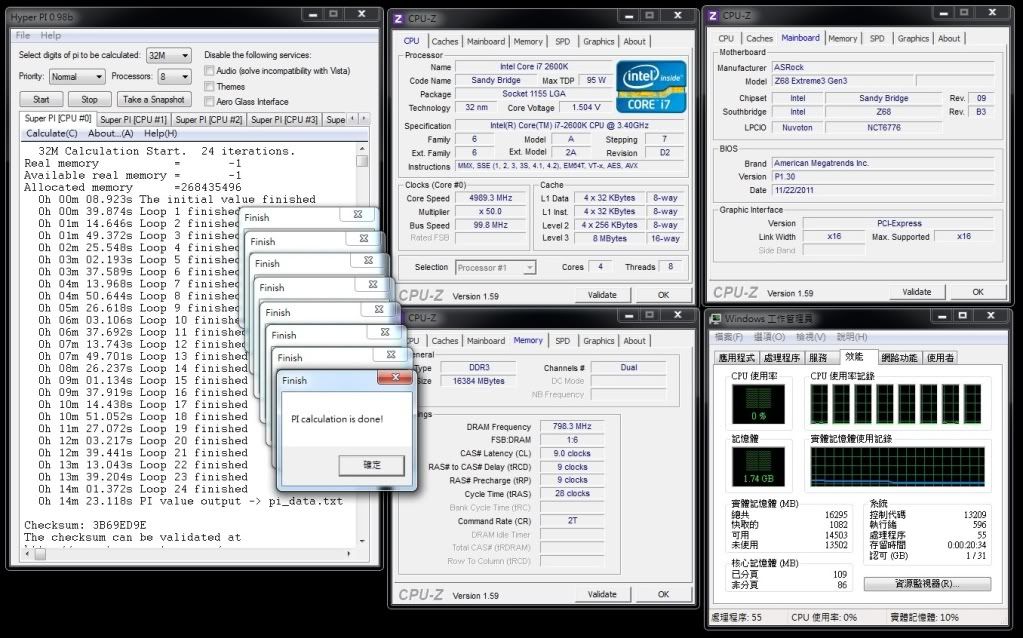
Task: Open the Processors count dropdown showing 8
Action: (175, 76)
